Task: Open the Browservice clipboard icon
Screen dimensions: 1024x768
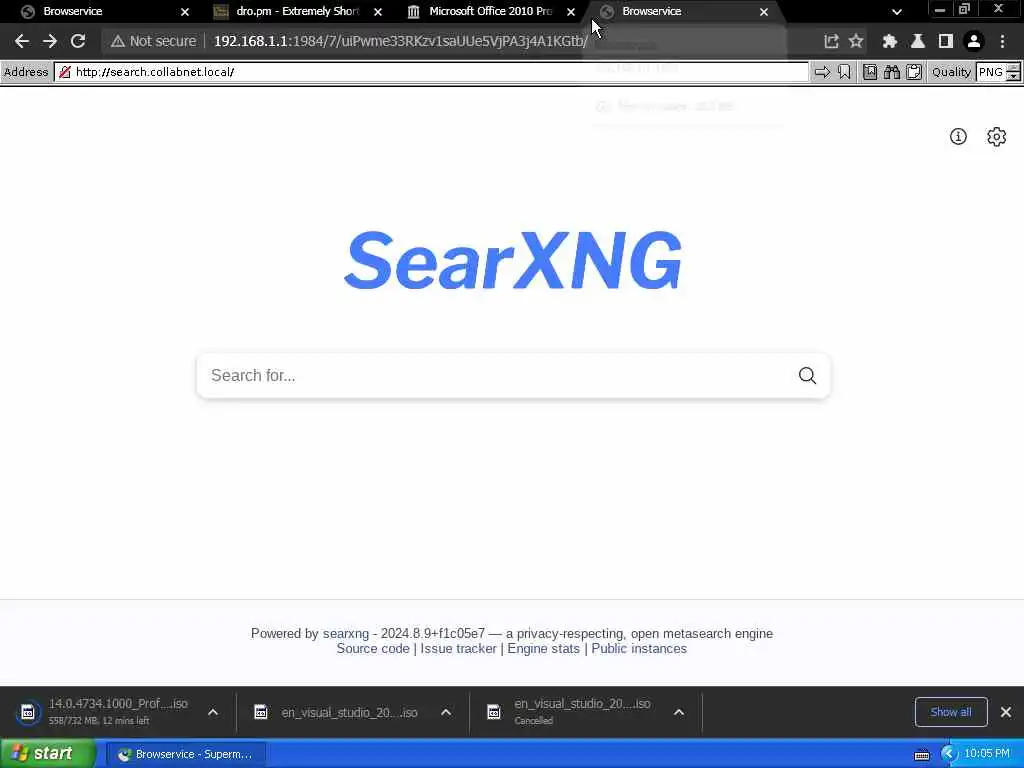Action: pos(914,72)
